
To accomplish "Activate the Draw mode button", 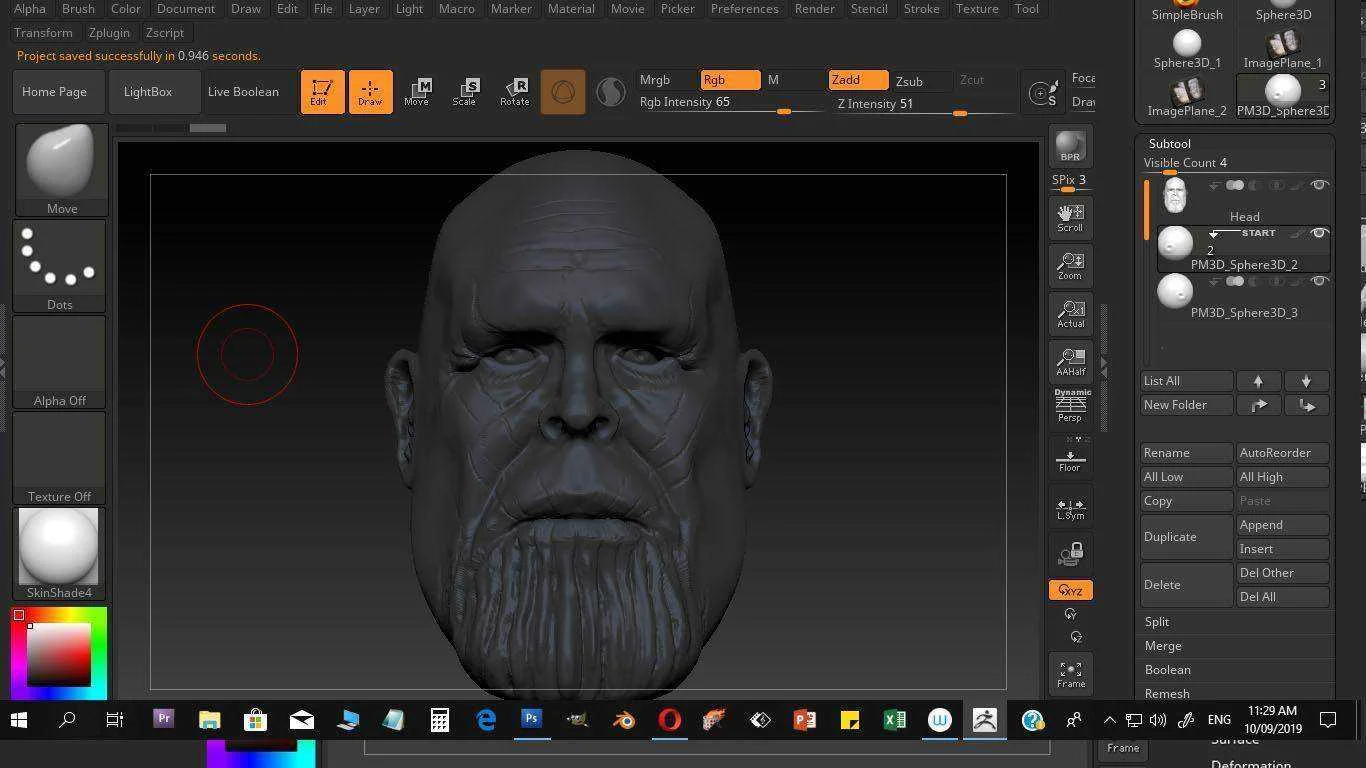I will coord(370,92).
